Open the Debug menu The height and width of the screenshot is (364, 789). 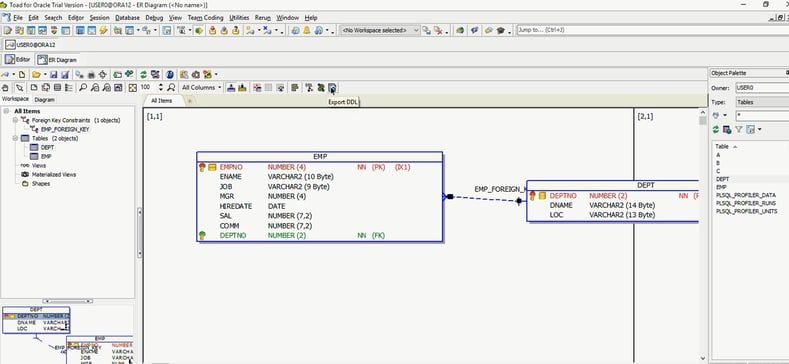[154, 18]
